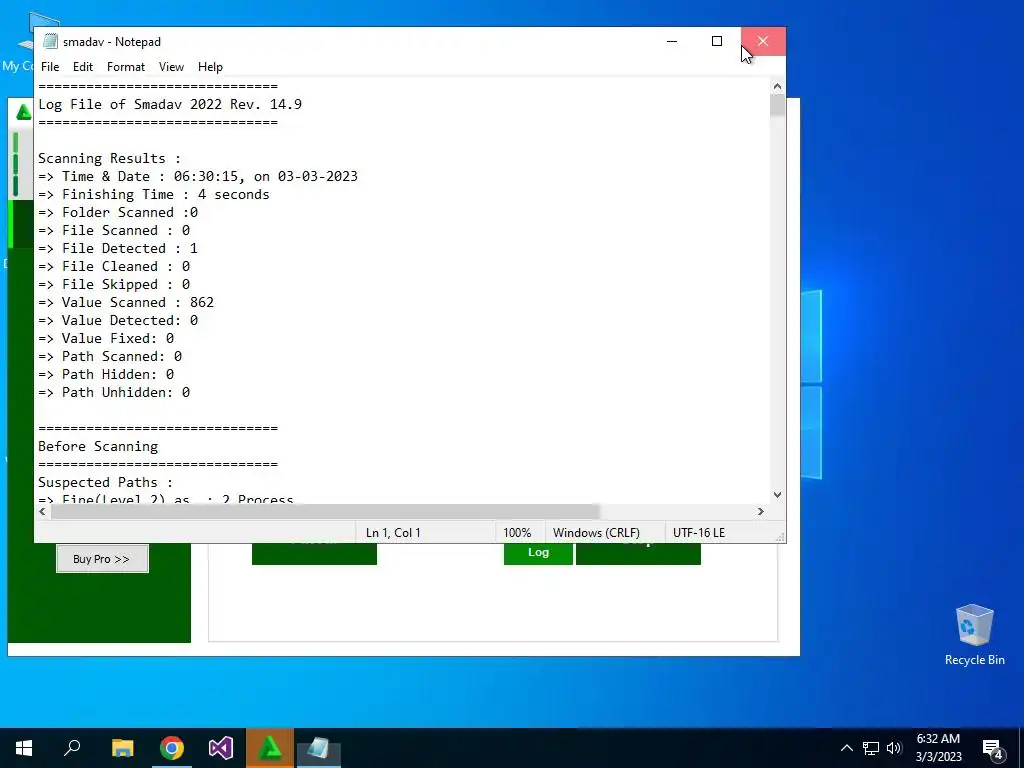Maximize the smadav Notepad window

click(716, 41)
